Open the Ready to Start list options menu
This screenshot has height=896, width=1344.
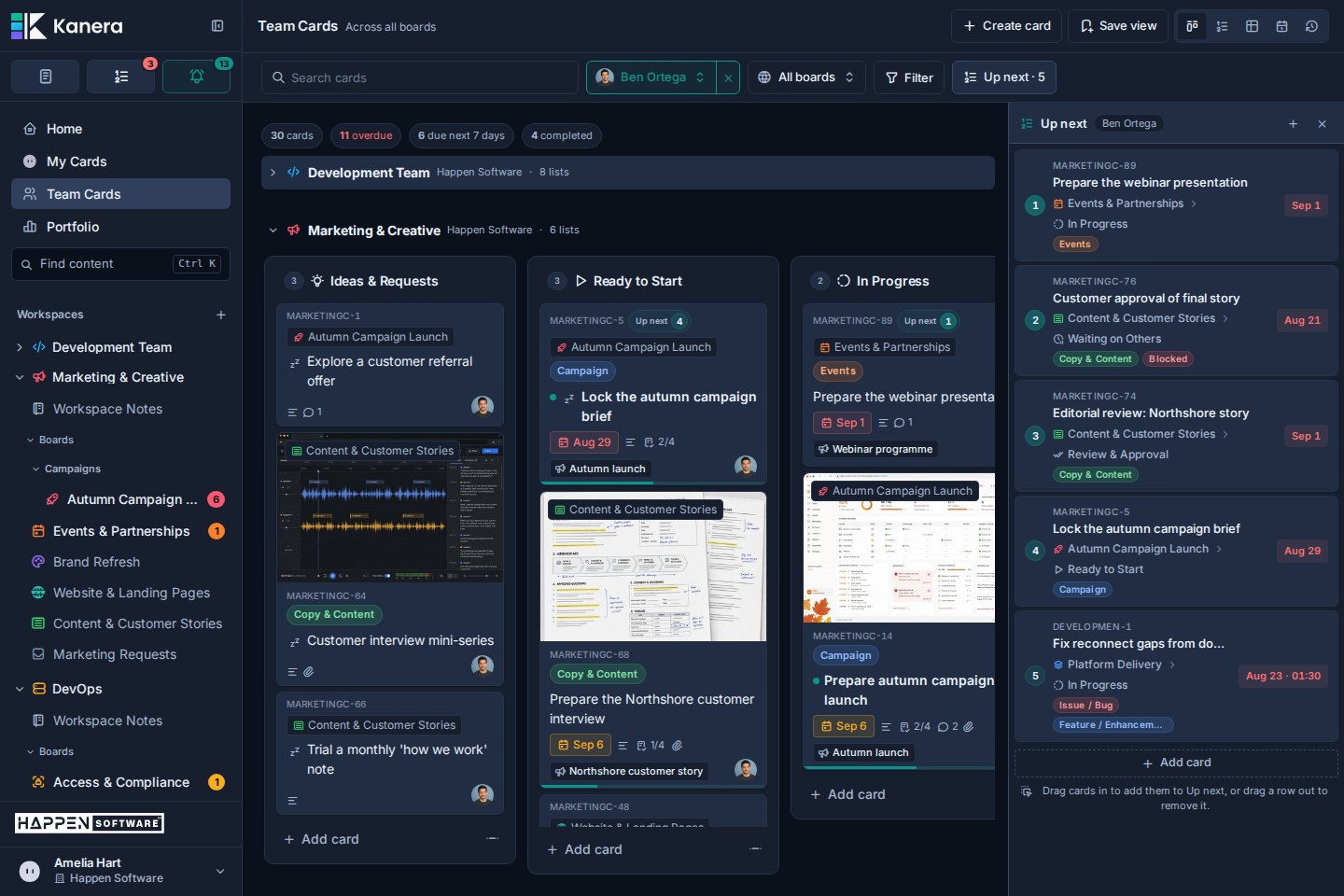756,849
